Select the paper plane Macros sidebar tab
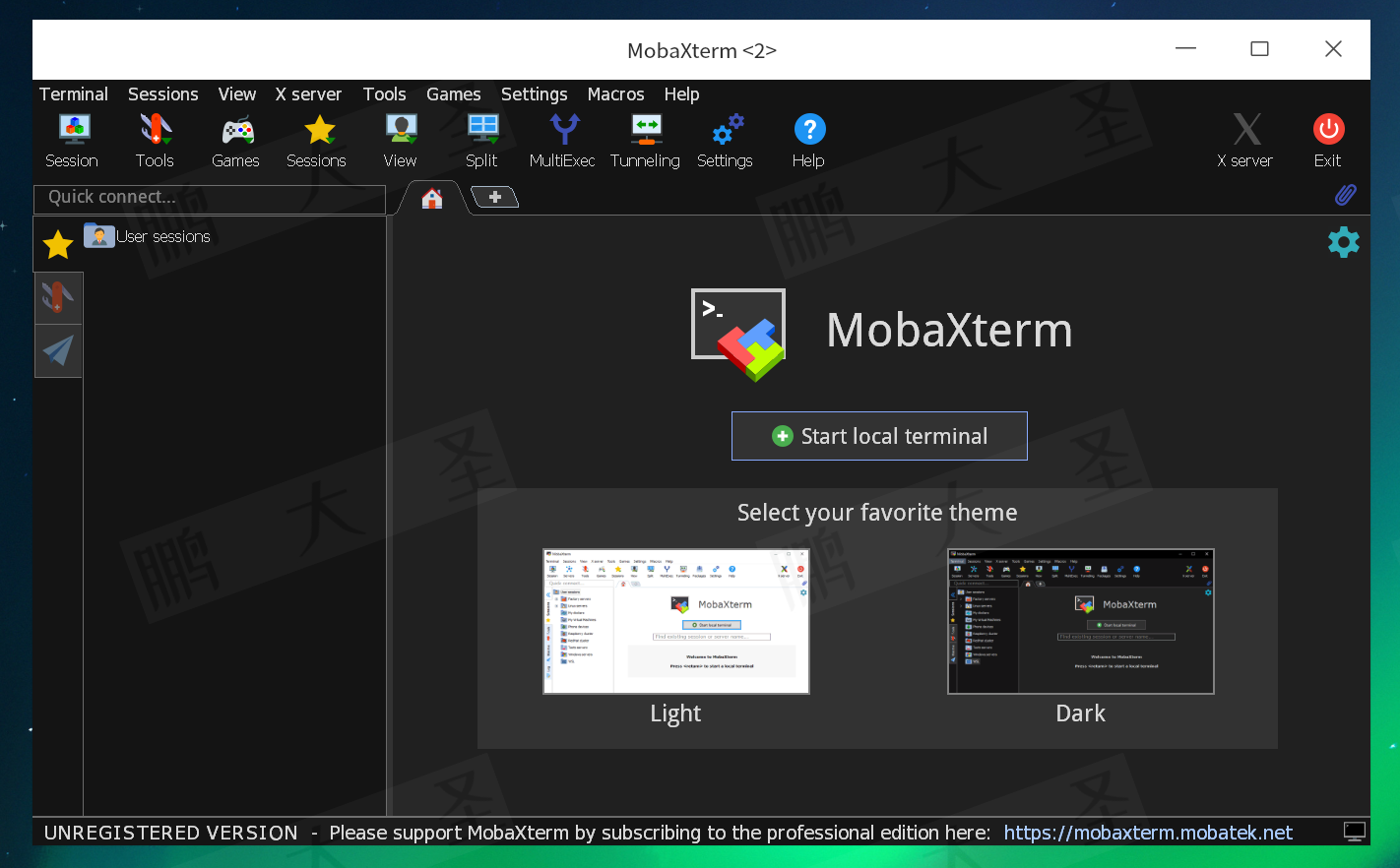 [58, 350]
